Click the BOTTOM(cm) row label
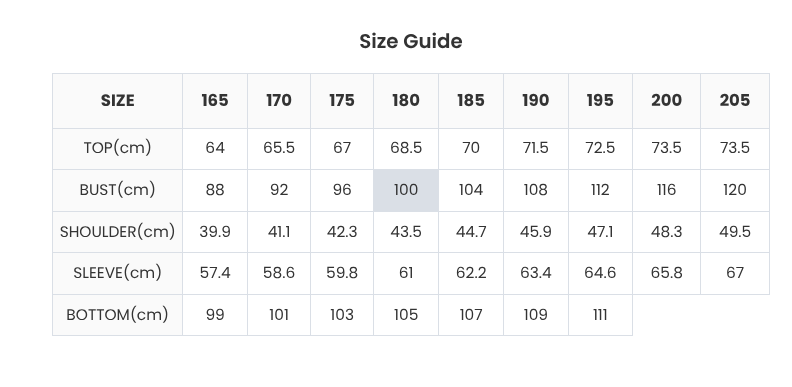792x387 pixels. (117, 315)
